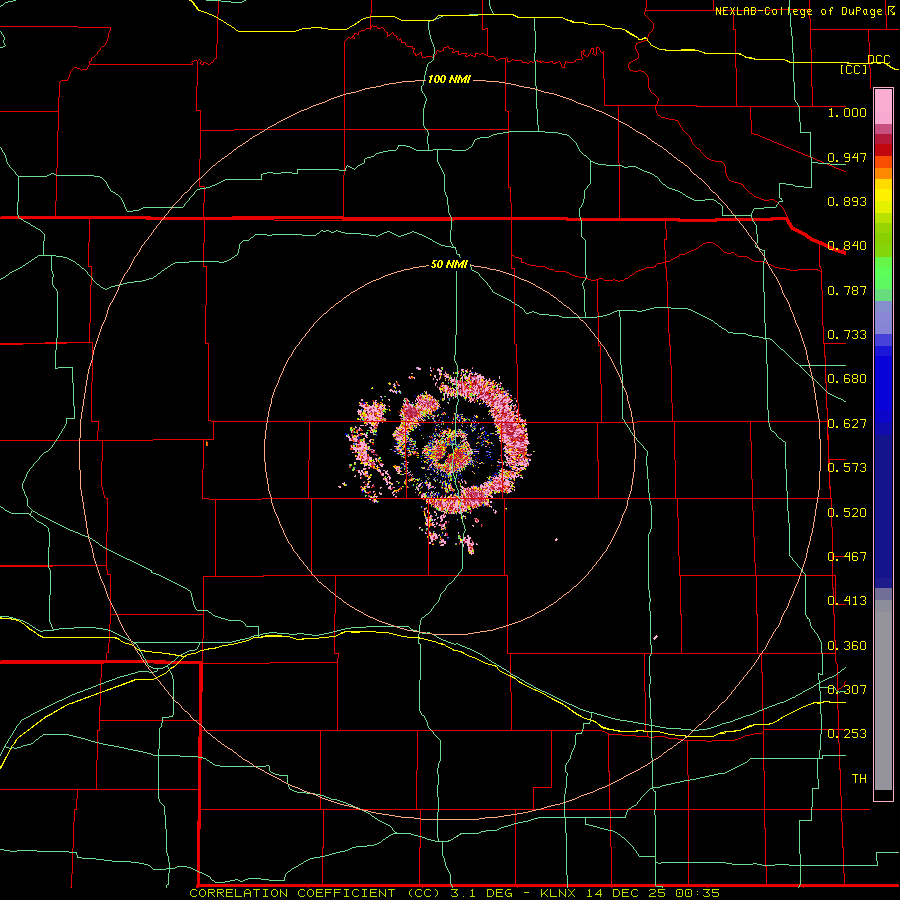The height and width of the screenshot is (900, 900).
Task: Click the 0.307 scale value
Action: [x=847, y=690]
